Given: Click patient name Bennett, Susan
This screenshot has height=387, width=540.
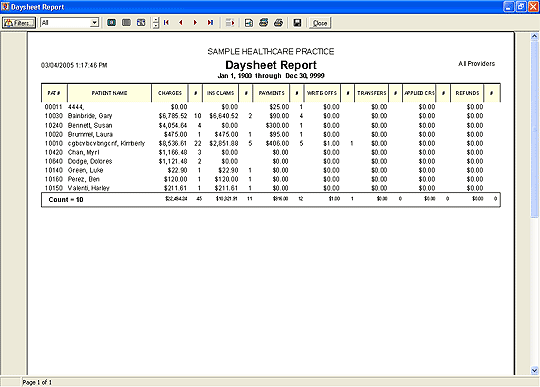Looking at the screenshot, I should pos(90,125).
